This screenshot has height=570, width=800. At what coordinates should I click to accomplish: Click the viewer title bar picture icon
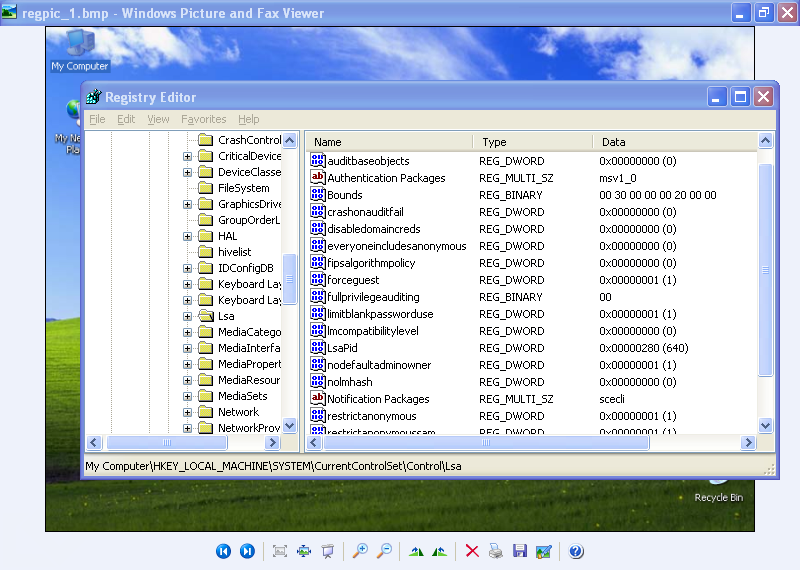[9, 12]
